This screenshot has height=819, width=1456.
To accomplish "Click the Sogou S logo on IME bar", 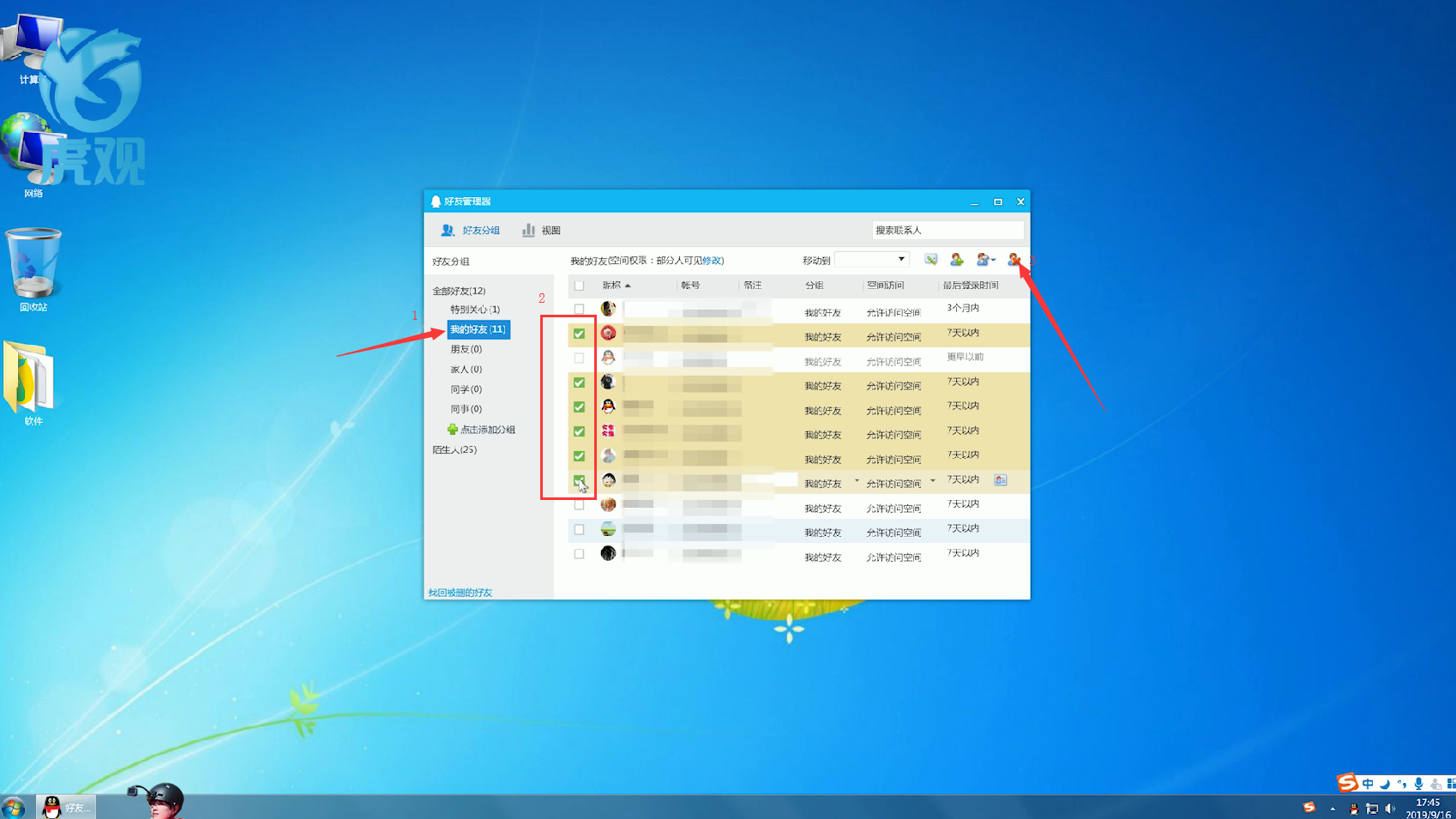I will 1347,783.
